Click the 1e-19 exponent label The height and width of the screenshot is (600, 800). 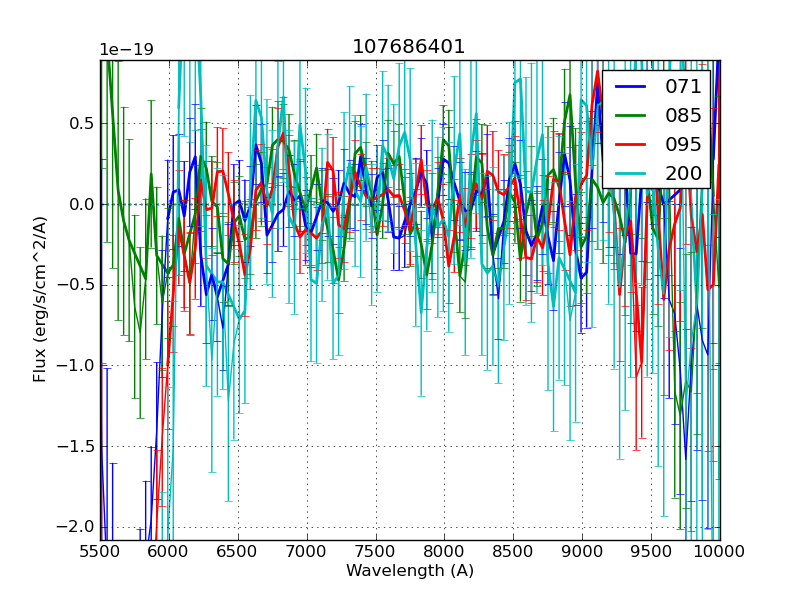(126, 50)
